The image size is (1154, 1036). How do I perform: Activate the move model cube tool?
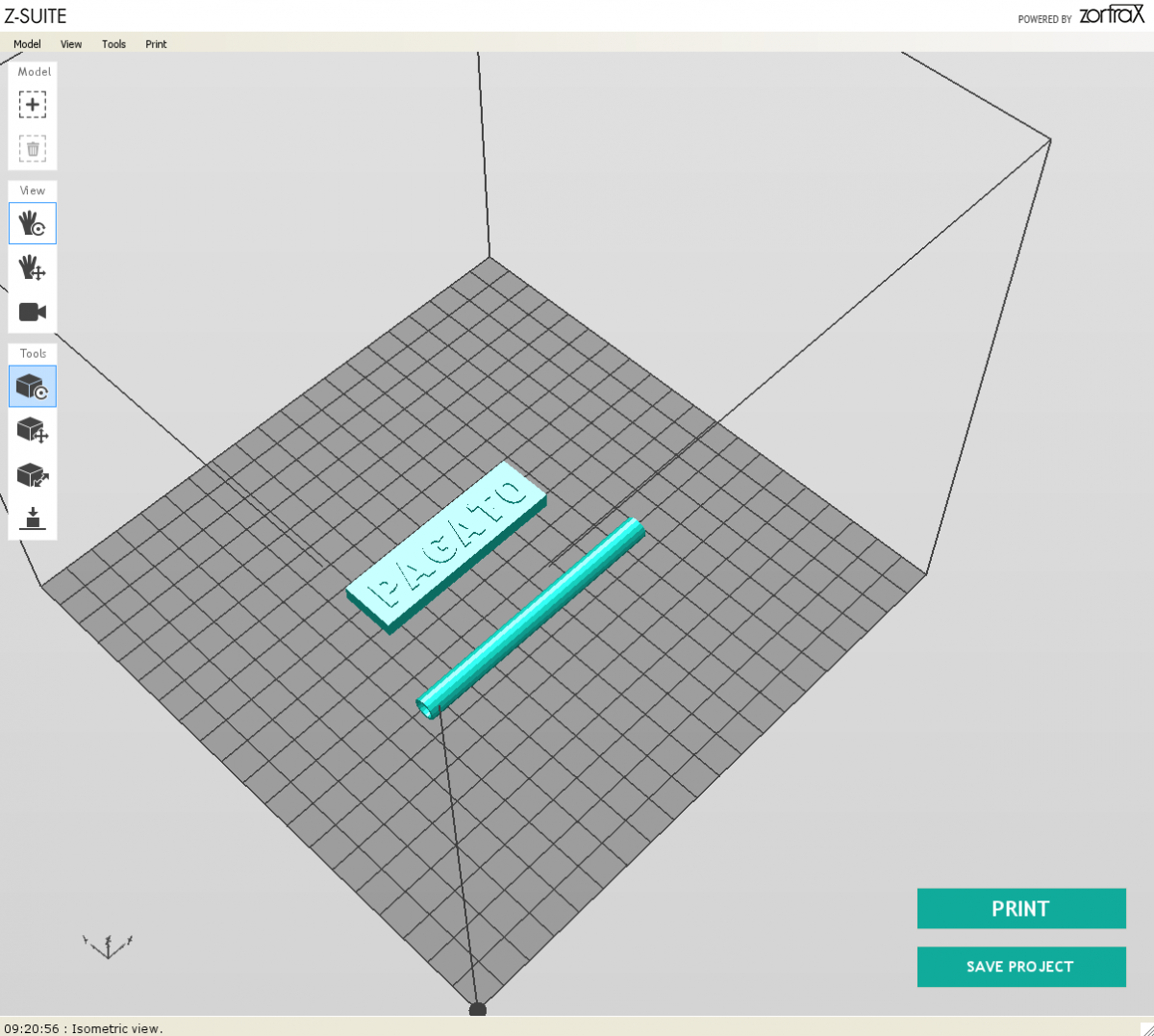(x=33, y=430)
